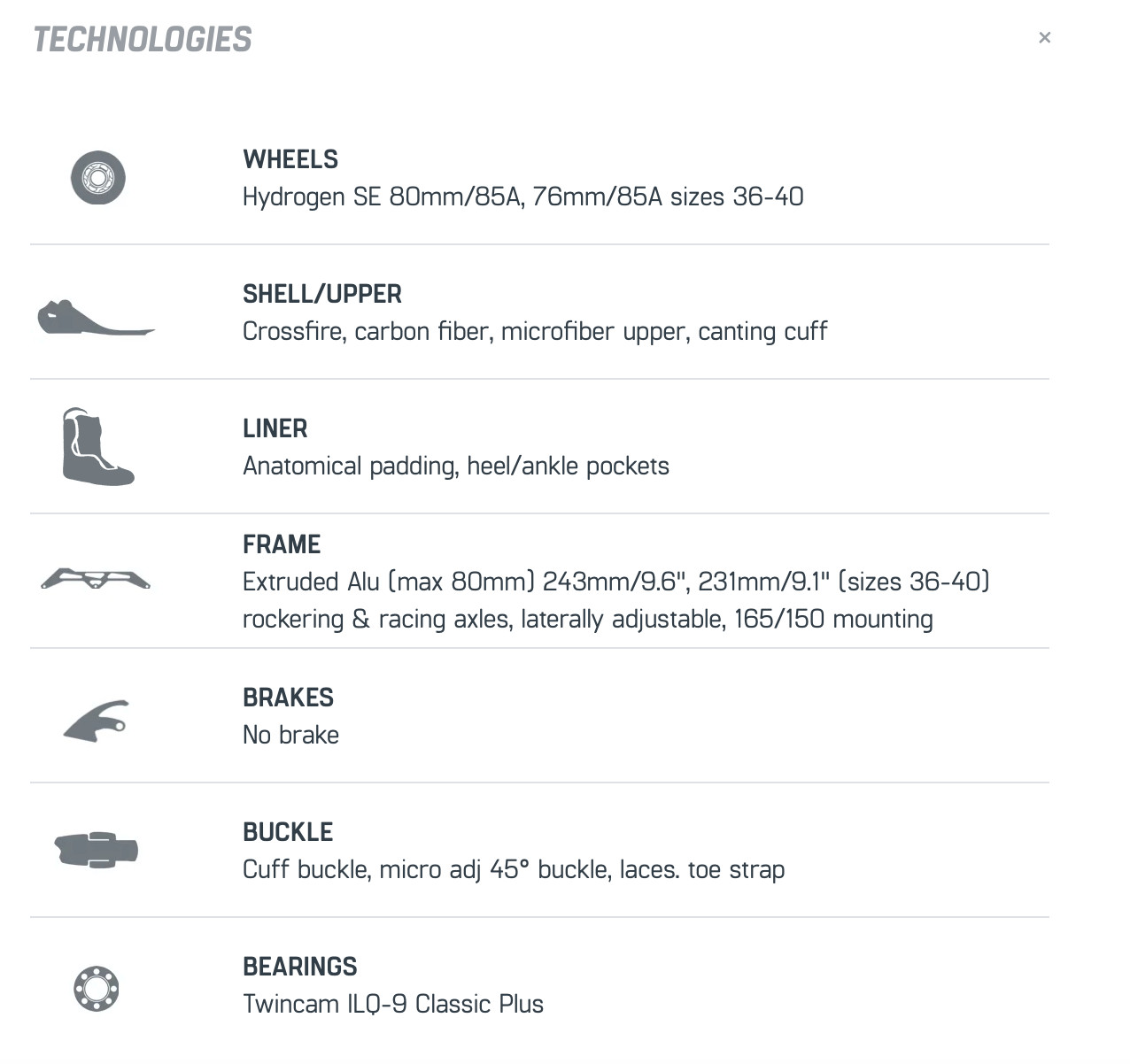Click the BUCKLE heading

288,832
